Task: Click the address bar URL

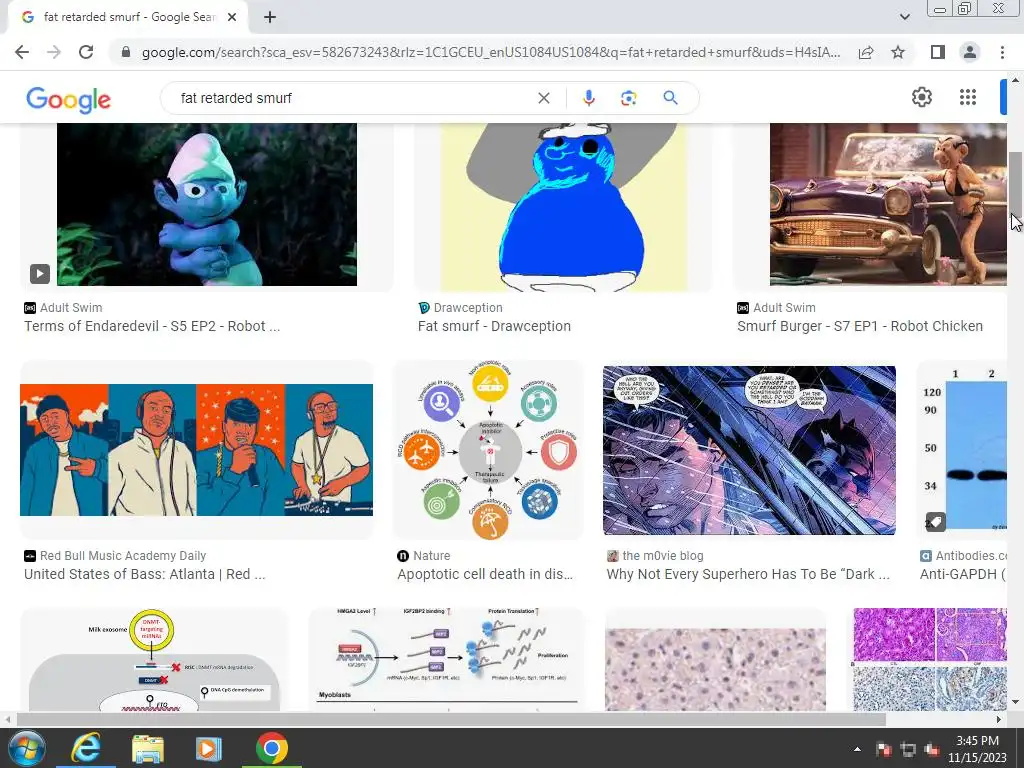Action: [490, 52]
